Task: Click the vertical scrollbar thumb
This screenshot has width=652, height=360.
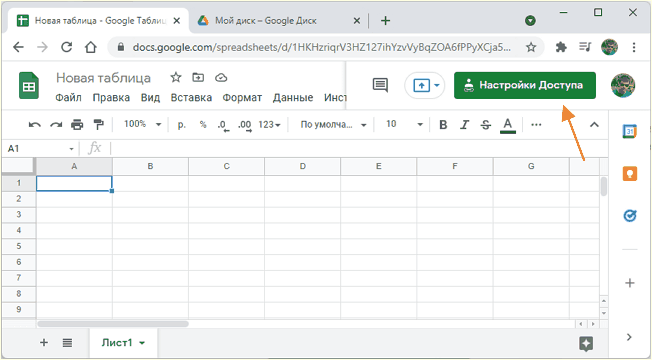Action: [604, 186]
